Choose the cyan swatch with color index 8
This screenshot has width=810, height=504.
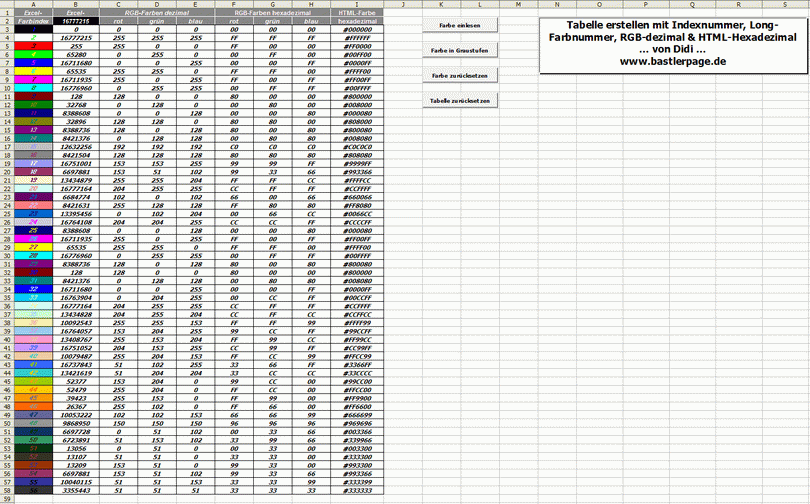34,88
